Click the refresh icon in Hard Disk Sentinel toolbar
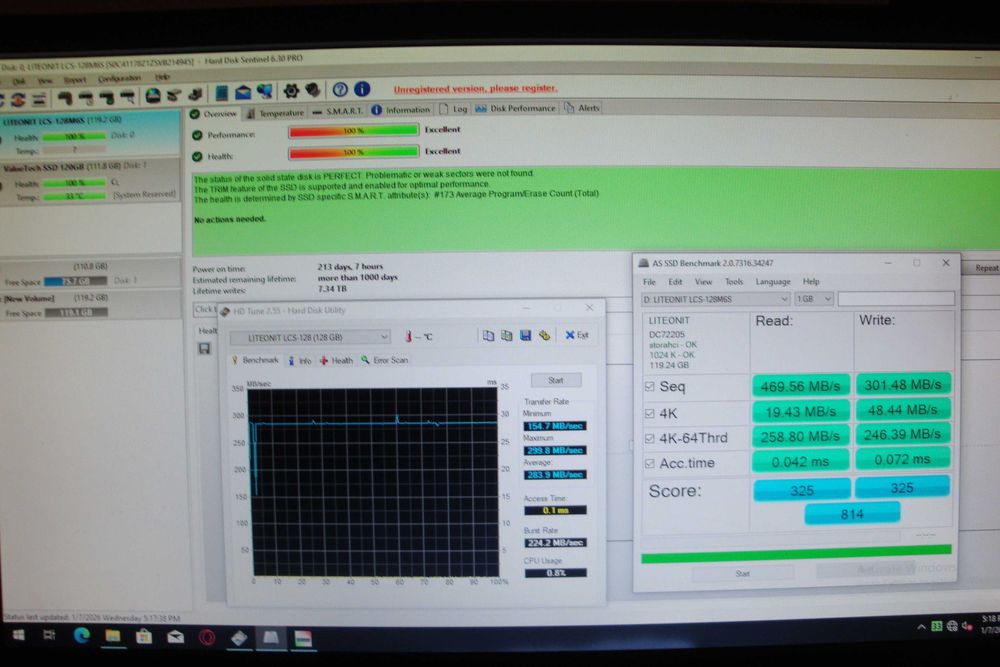 (17, 99)
